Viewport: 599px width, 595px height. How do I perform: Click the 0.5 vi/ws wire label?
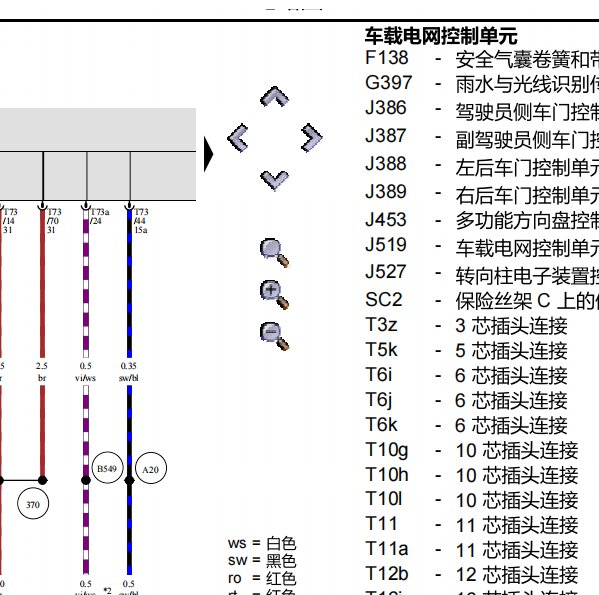[85, 372]
